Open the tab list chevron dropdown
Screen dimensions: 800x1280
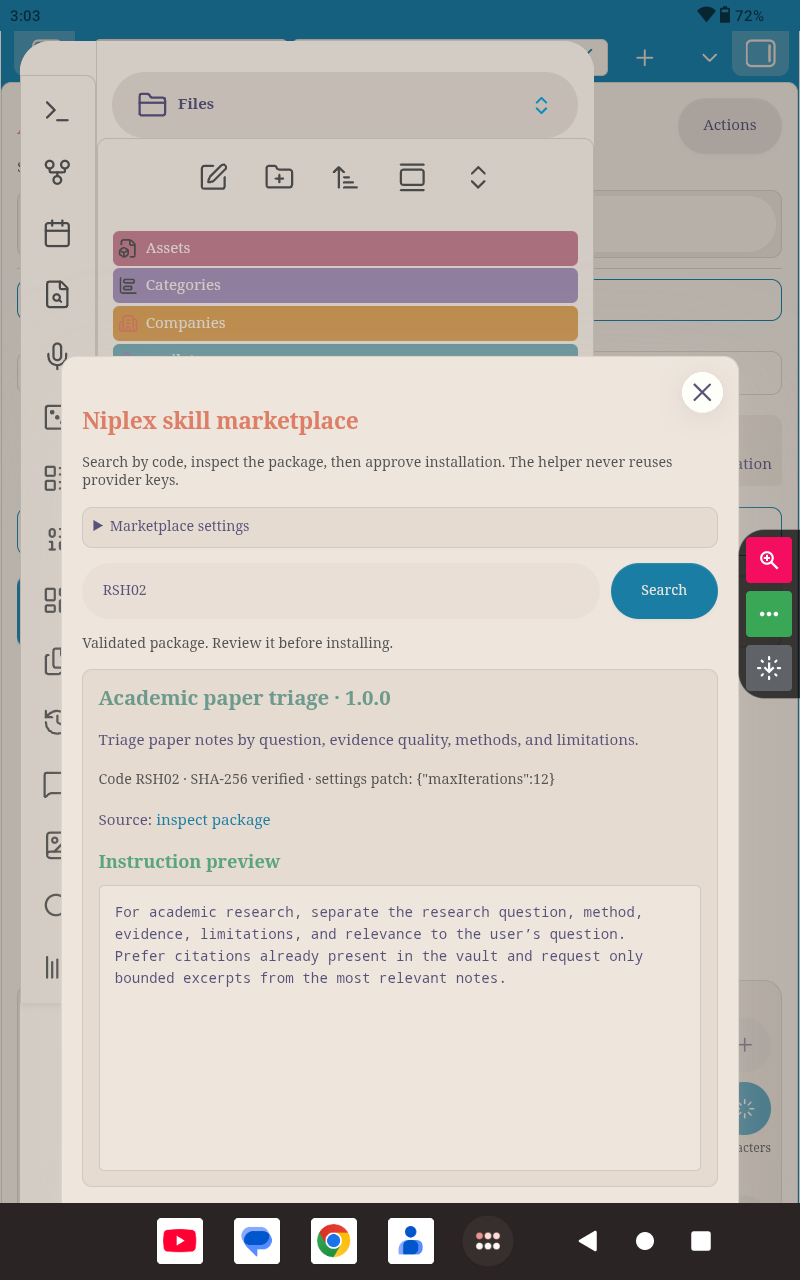pyautogui.click(x=710, y=57)
